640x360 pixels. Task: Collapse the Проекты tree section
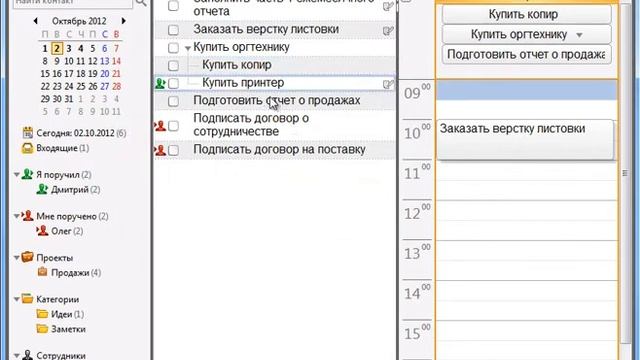point(17,258)
